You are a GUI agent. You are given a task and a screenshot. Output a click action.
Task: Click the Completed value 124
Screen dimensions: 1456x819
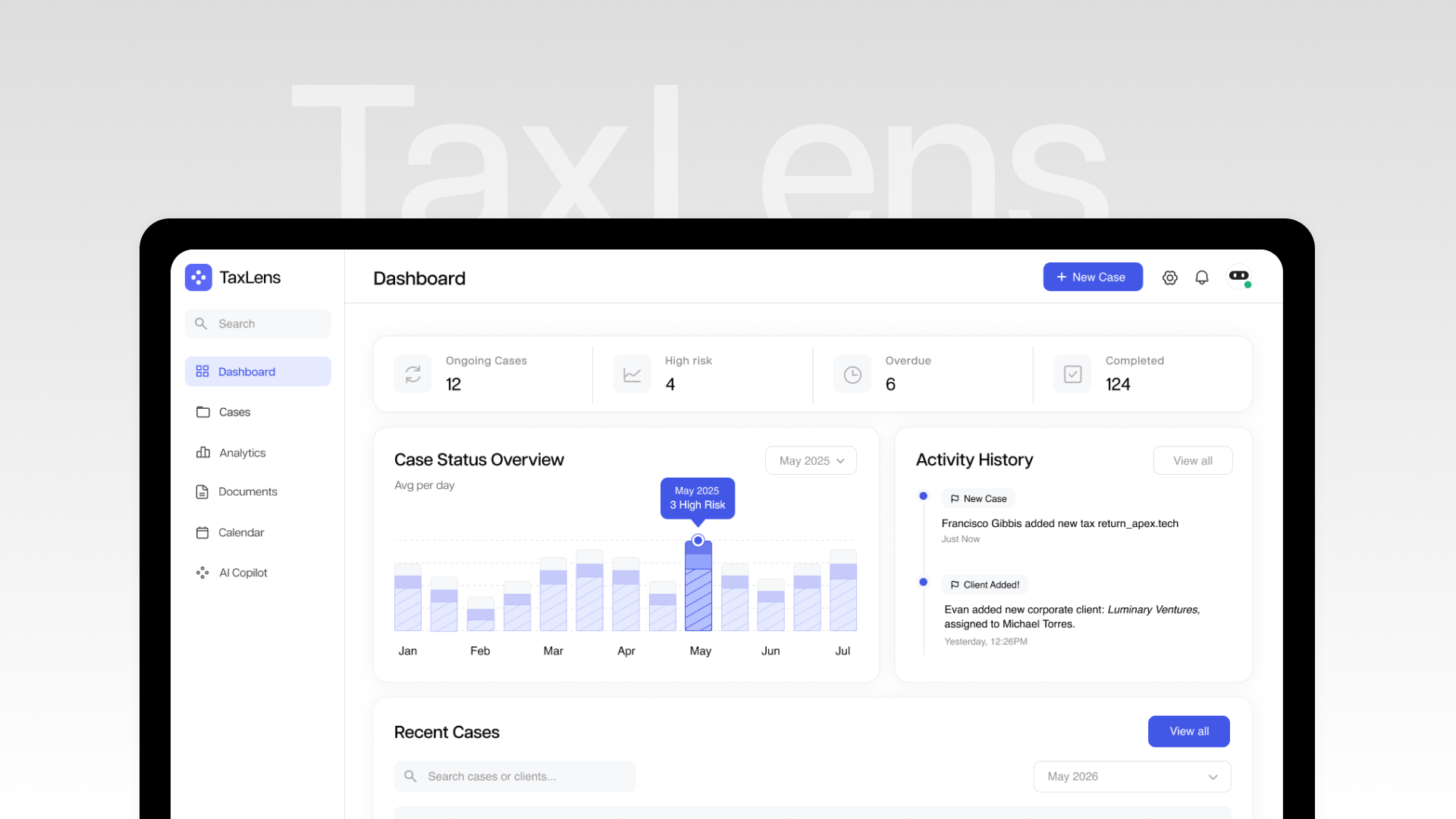(1118, 384)
